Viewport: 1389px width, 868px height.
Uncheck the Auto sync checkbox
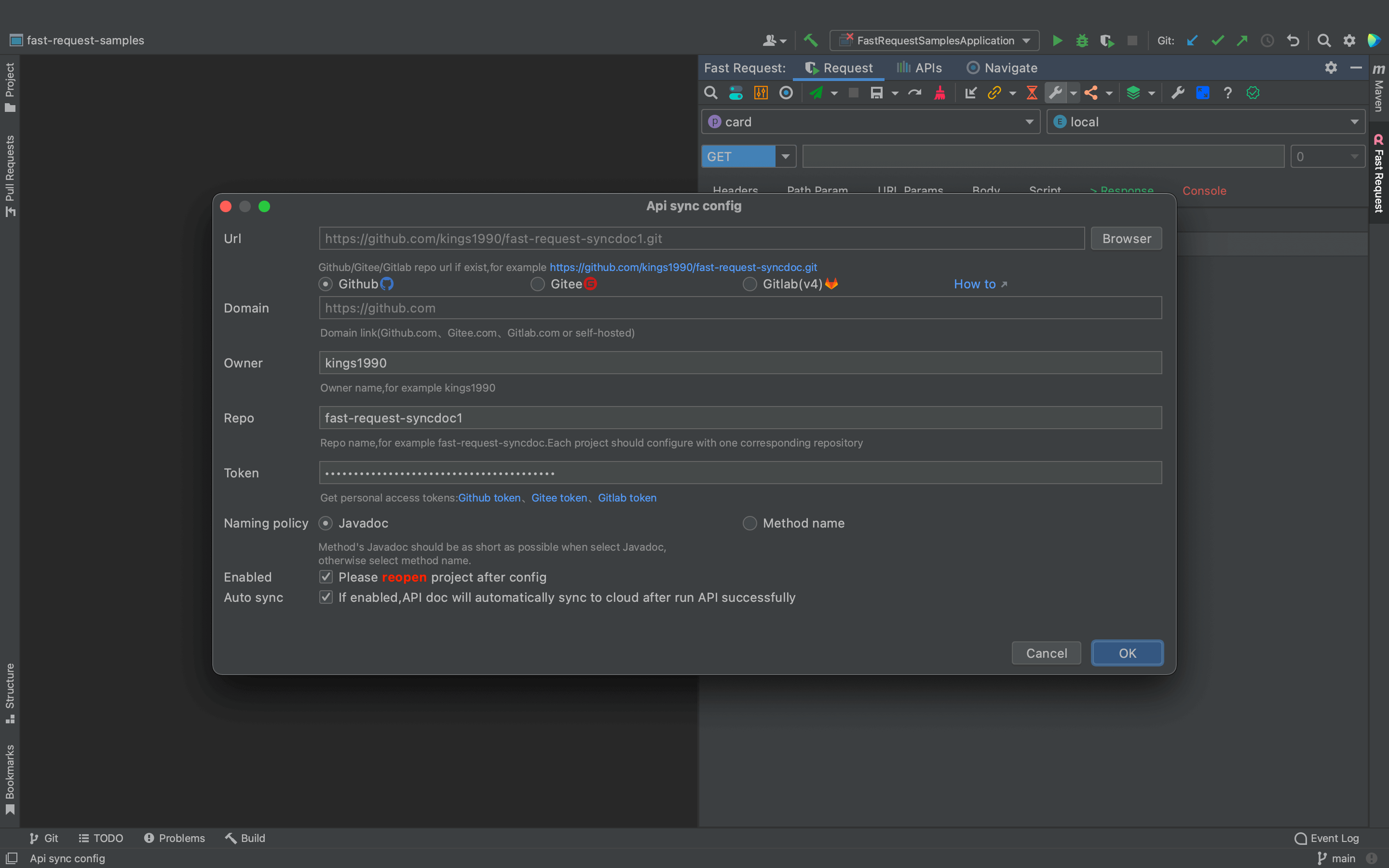tap(326, 597)
